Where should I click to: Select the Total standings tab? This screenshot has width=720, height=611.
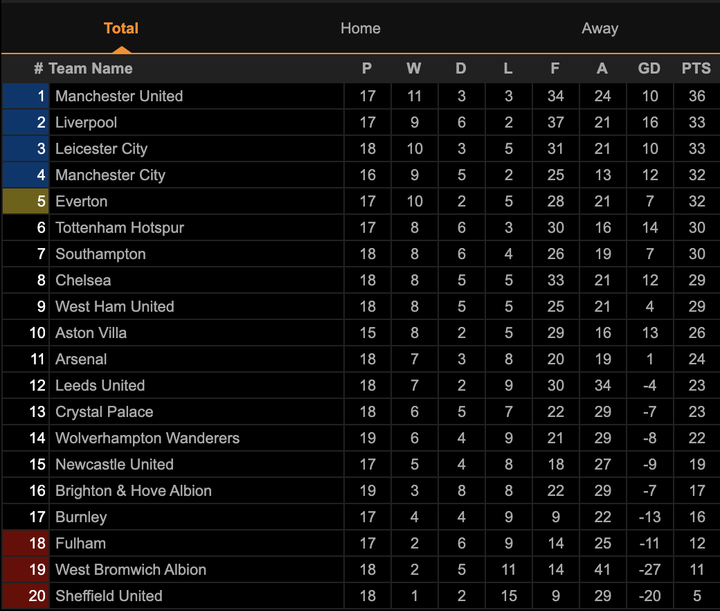121,28
